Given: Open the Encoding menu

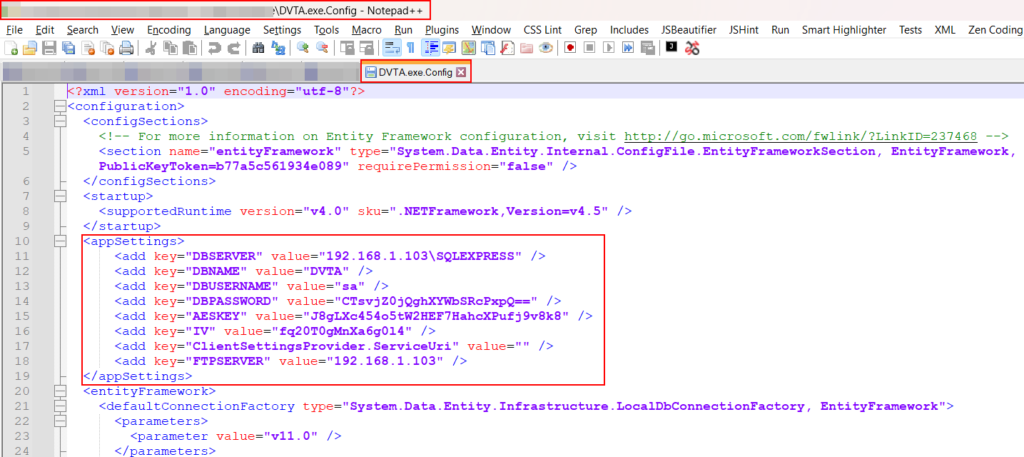Looking at the screenshot, I should [x=169, y=30].
